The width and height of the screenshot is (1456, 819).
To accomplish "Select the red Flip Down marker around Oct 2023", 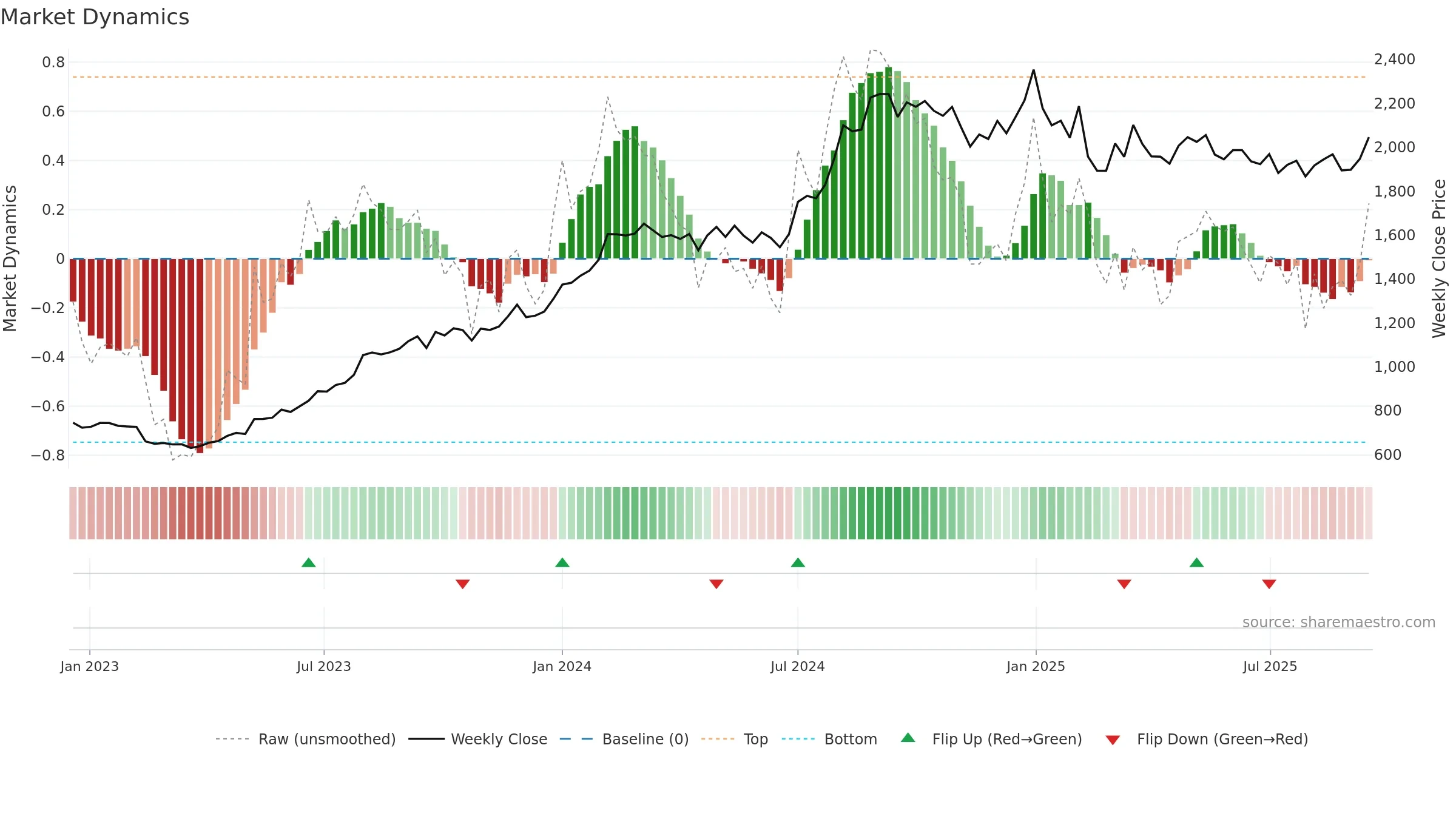I will [463, 584].
